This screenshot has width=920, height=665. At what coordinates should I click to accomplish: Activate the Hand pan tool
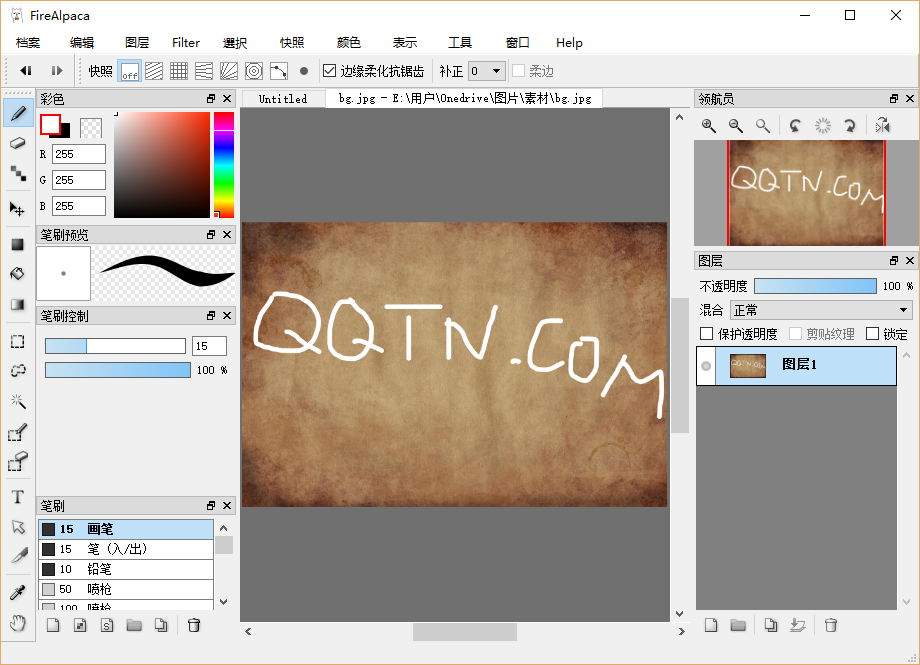coord(17,623)
